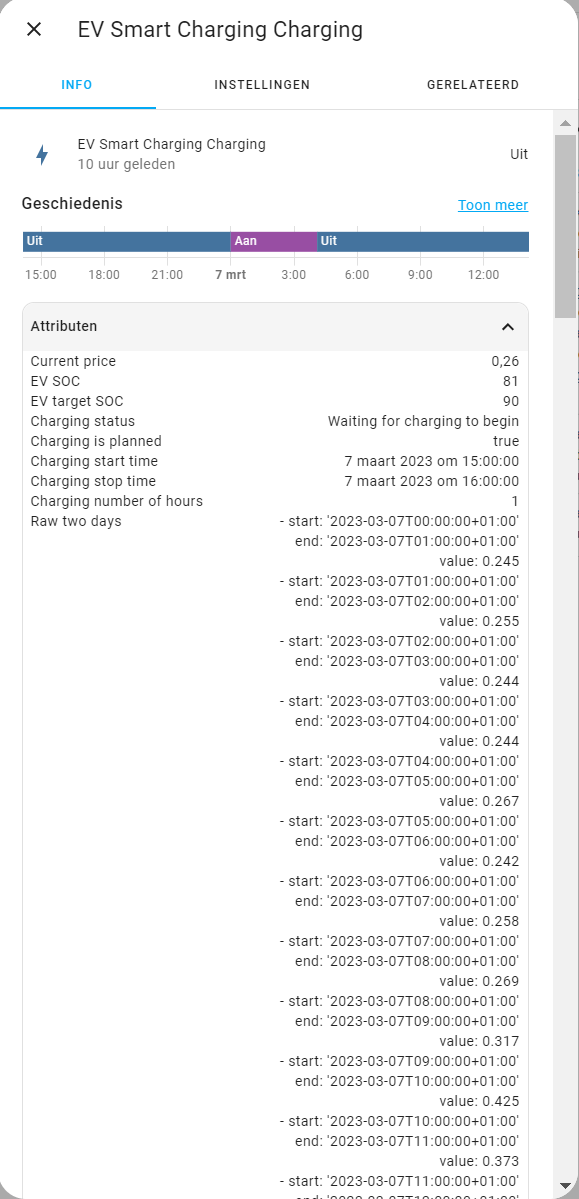Click the Geschiedenis section heading
Image resolution: width=579 pixels, height=1199 pixels.
click(72, 203)
